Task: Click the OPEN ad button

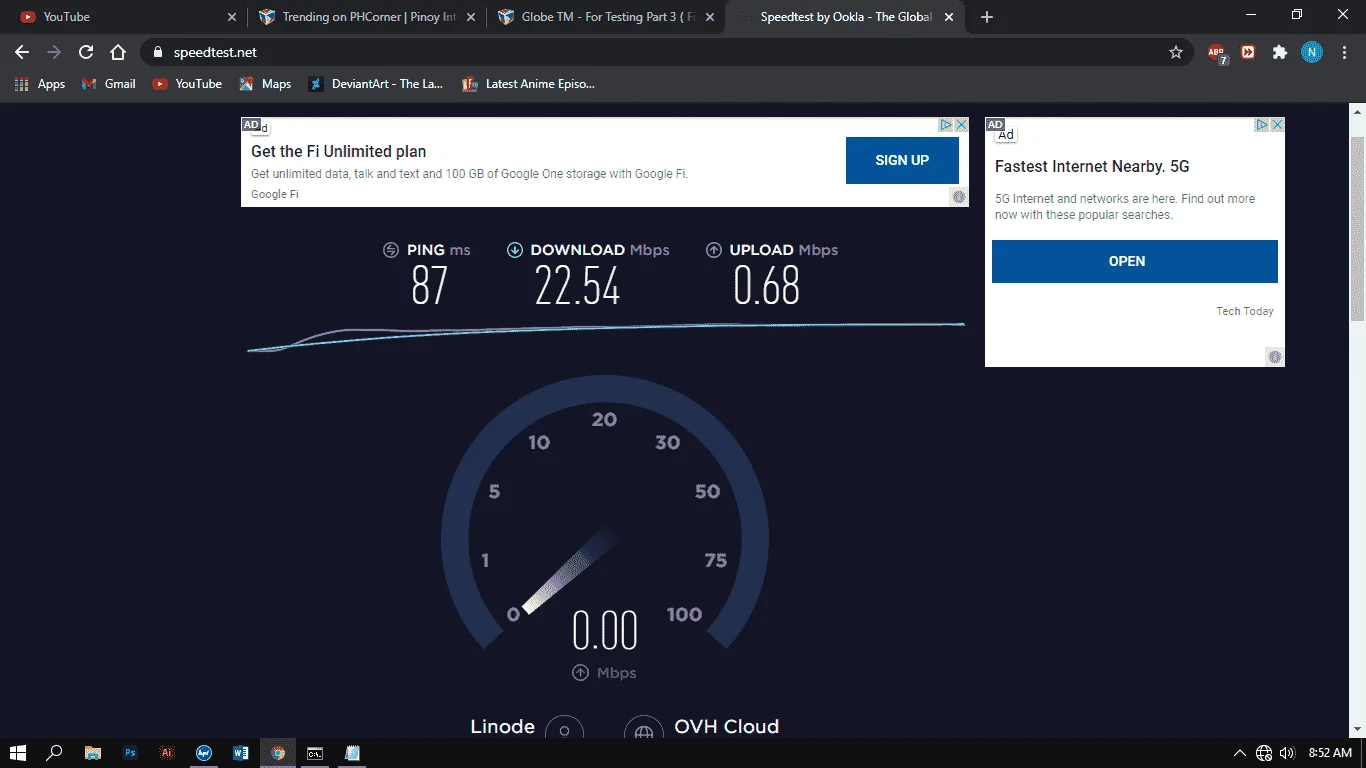Action: coord(1135,261)
